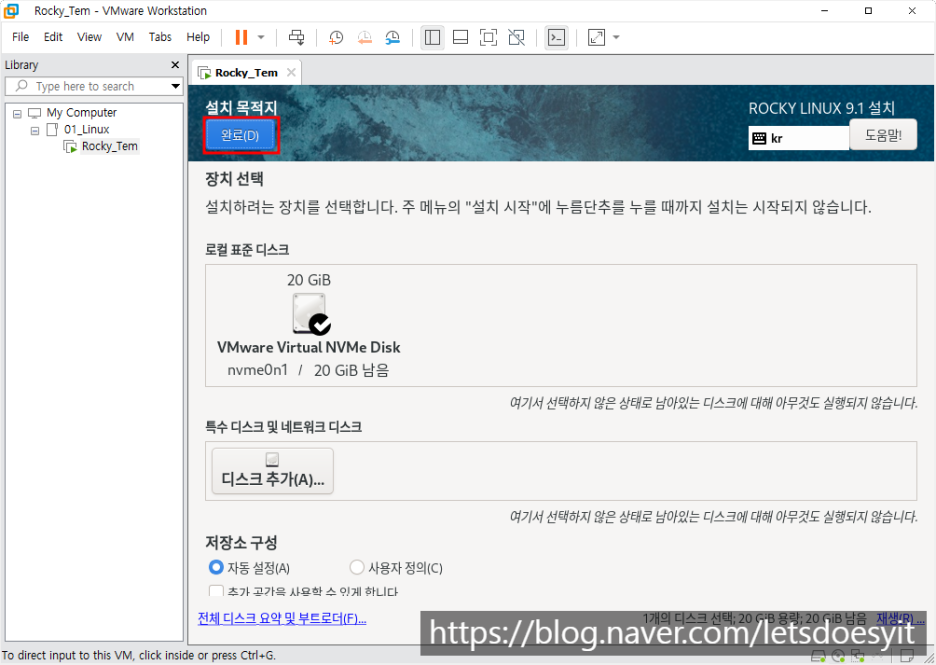Click the VMware Workstation app icon
The width and height of the screenshot is (936, 665).
[x=12, y=11]
